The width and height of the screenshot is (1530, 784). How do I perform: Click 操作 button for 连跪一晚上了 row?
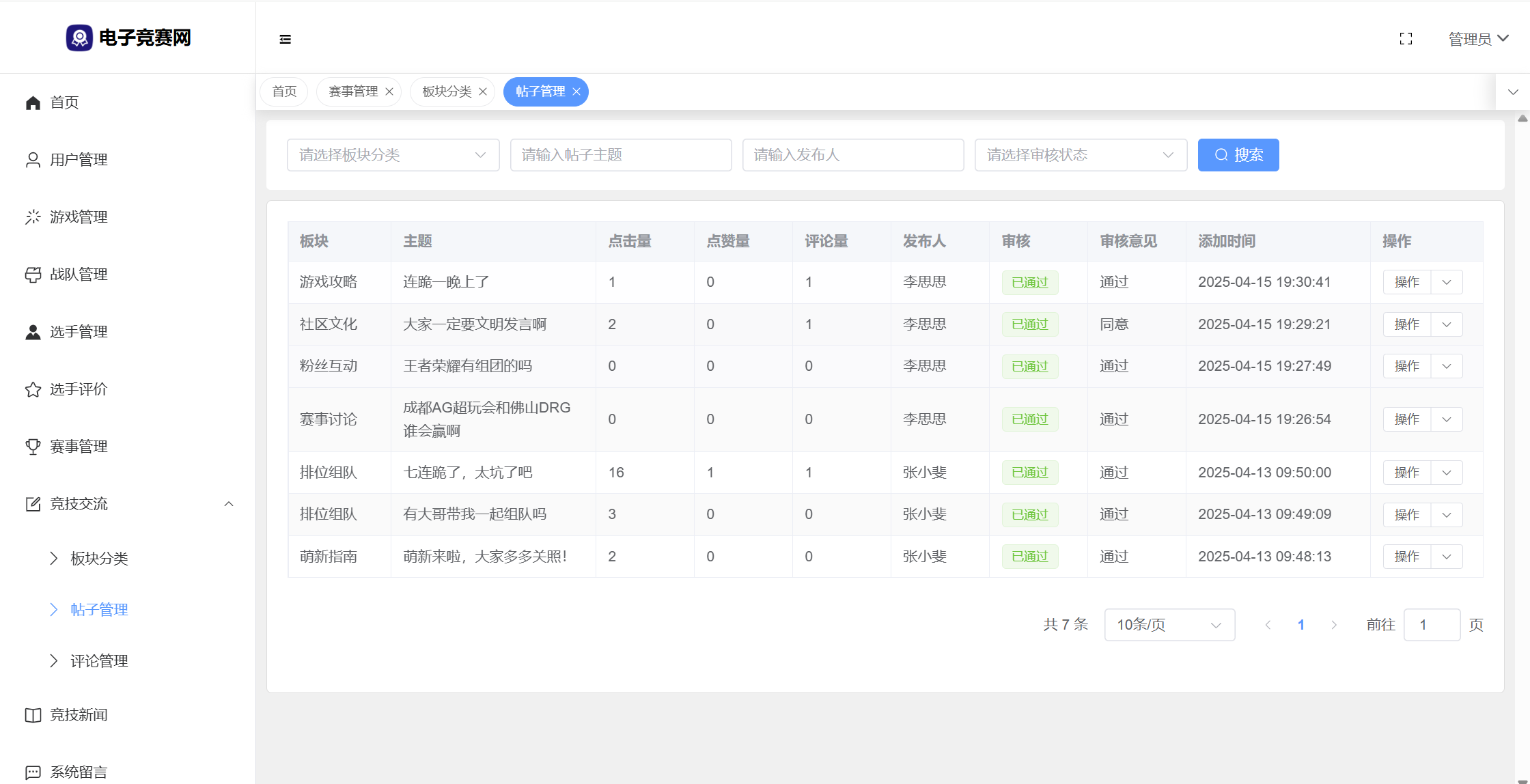1406,282
